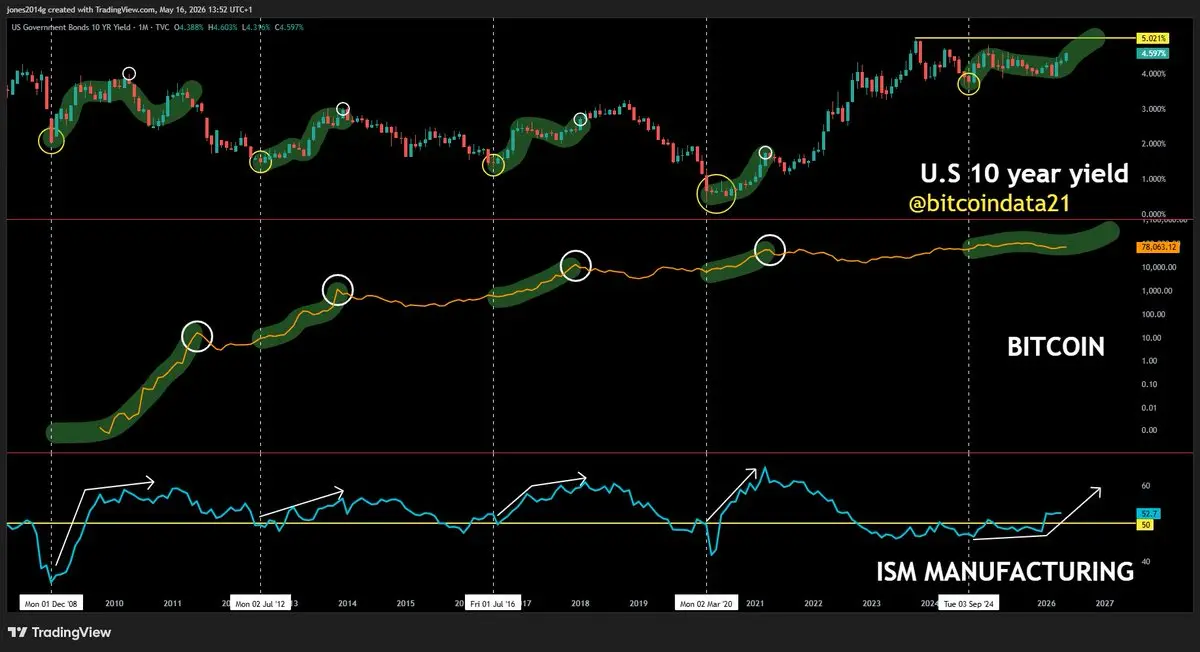This screenshot has height=652, width=1200.
Task: Click the 2023 year on time axis
Action: 872,605
